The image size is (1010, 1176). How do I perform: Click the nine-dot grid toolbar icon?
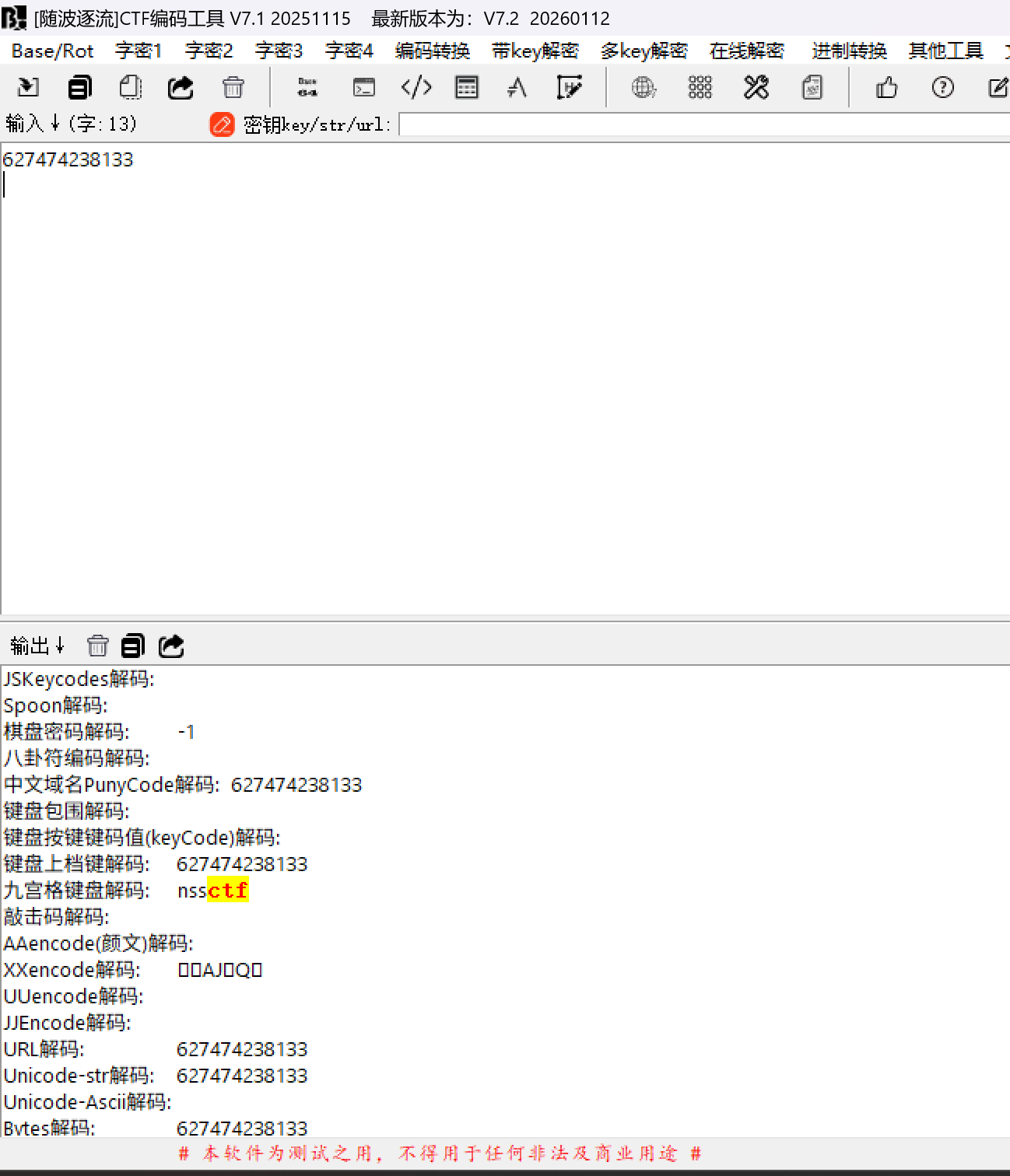pos(700,87)
